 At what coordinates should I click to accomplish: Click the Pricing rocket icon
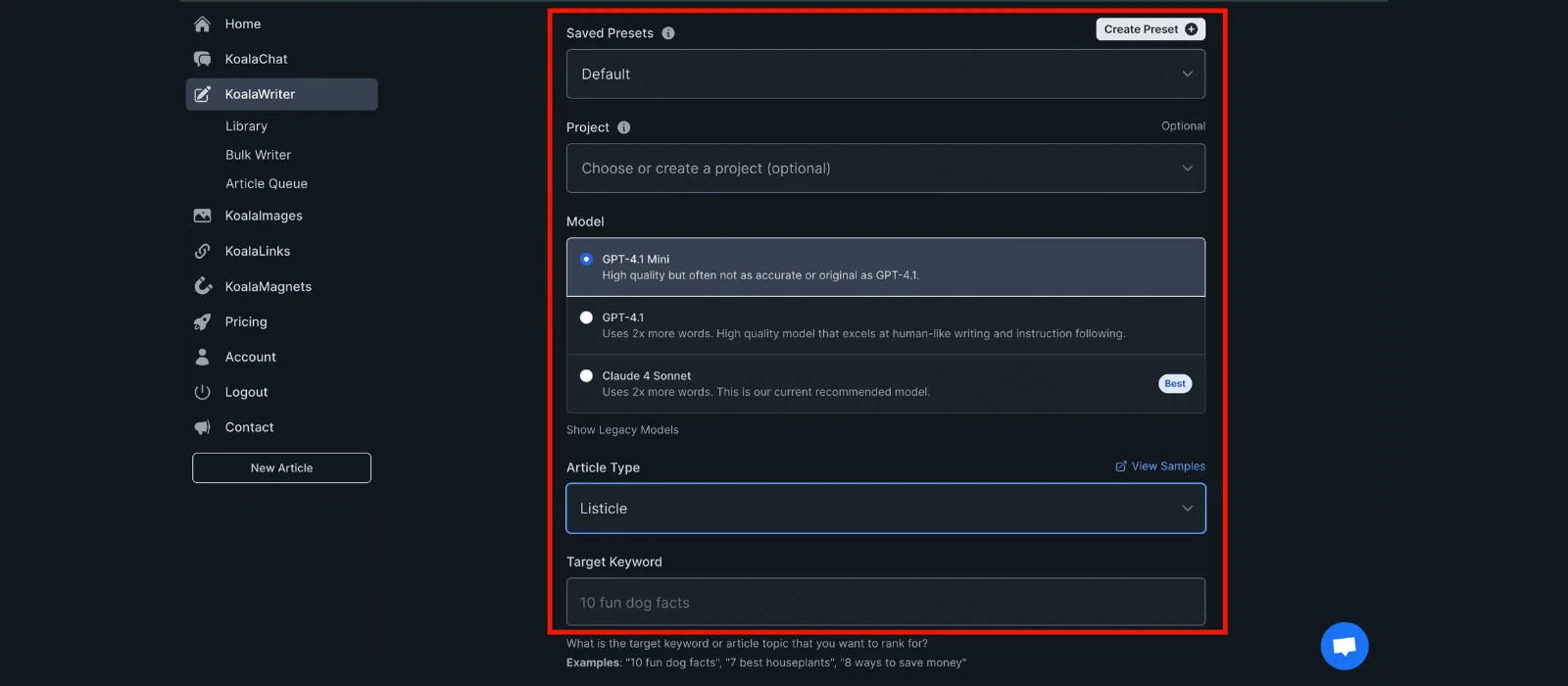[x=202, y=321]
